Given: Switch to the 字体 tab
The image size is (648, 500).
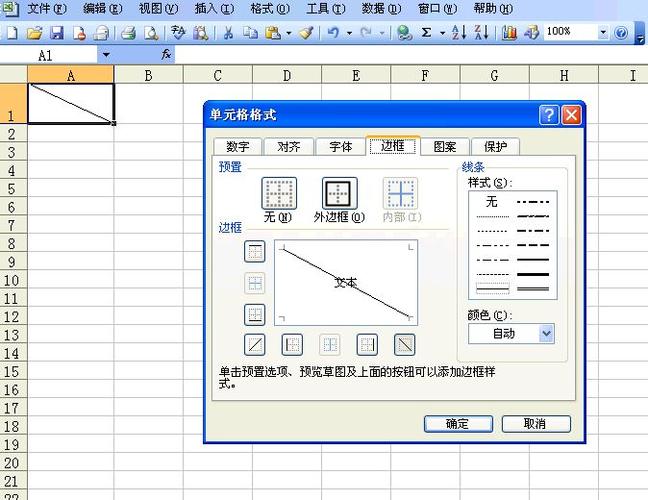Looking at the screenshot, I should (341, 147).
